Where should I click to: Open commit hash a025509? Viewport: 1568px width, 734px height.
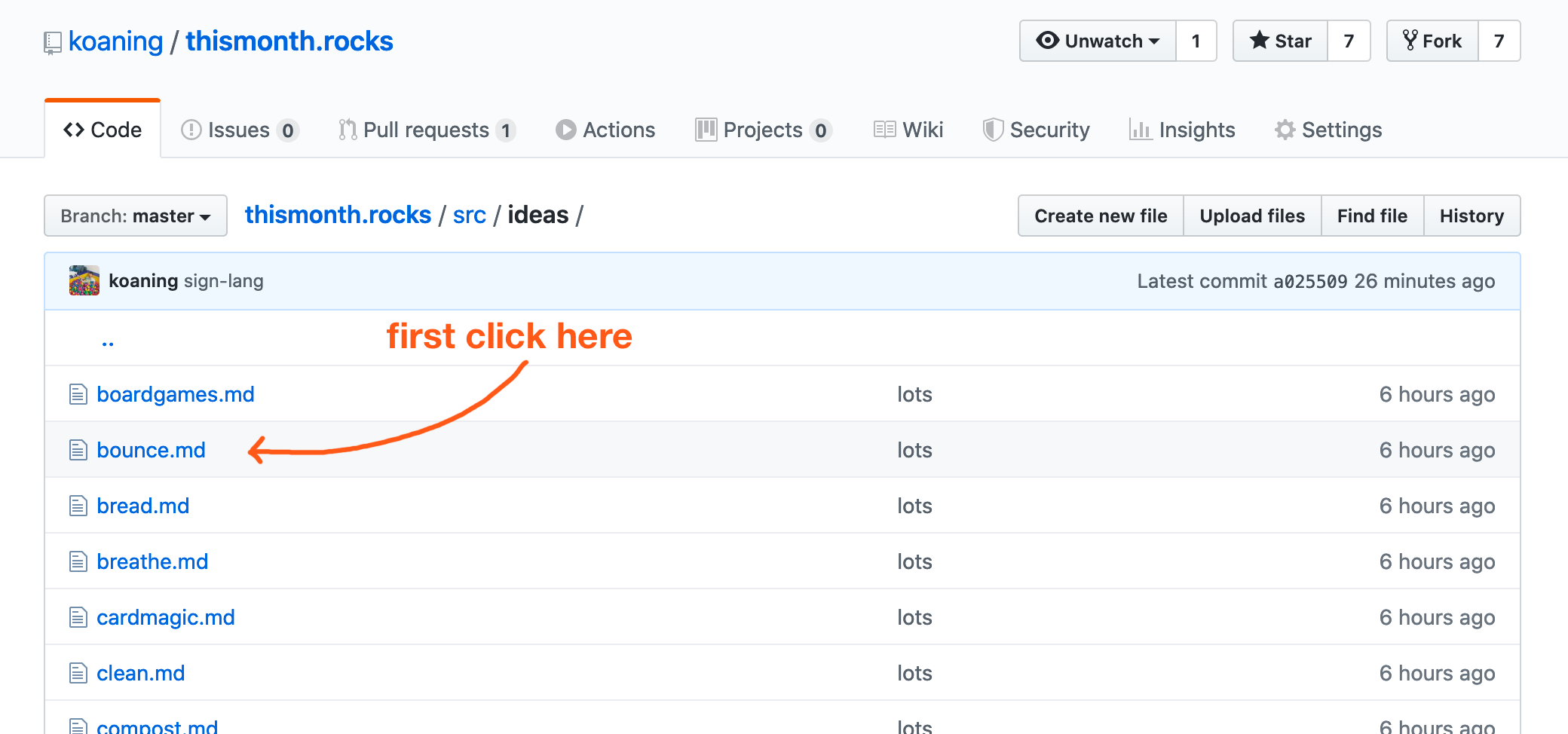click(1310, 281)
